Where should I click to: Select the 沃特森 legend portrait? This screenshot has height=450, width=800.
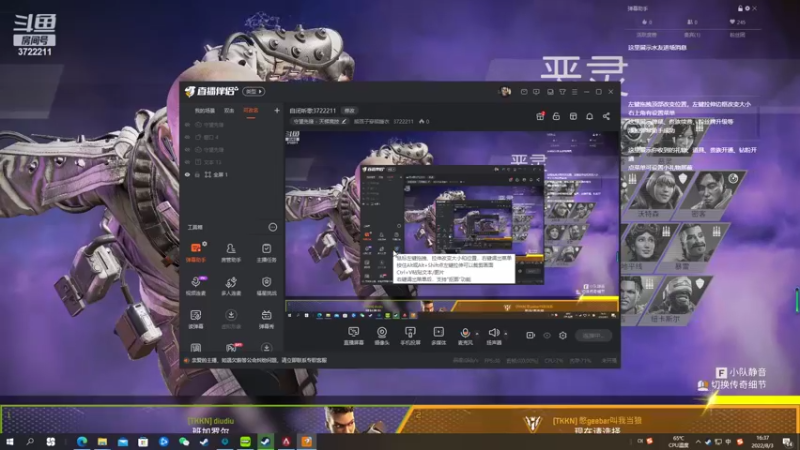click(x=659, y=195)
